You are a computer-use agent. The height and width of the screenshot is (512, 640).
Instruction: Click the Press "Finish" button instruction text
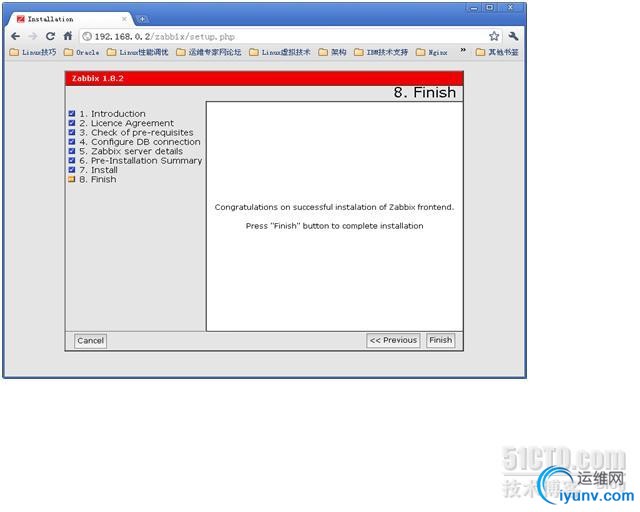tap(334, 226)
